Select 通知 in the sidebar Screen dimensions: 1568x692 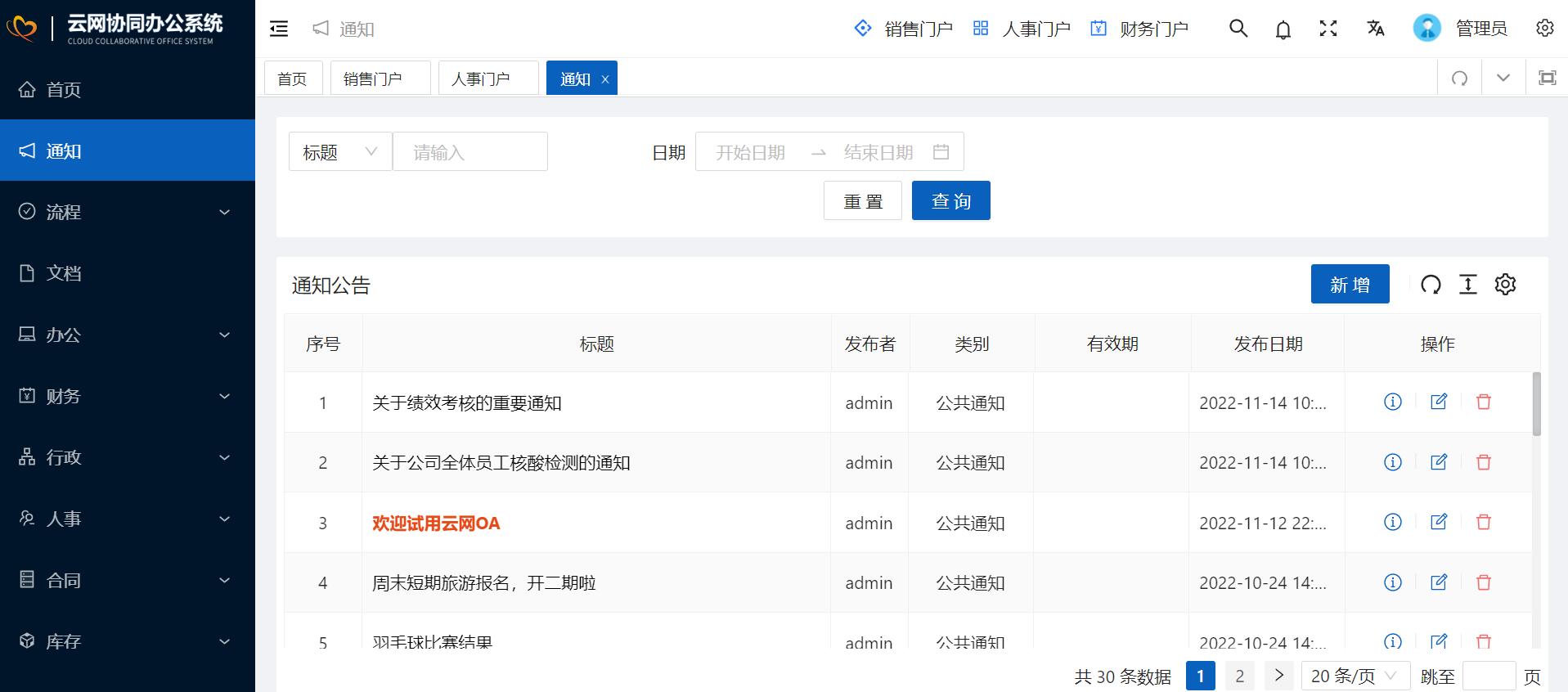click(x=128, y=151)
